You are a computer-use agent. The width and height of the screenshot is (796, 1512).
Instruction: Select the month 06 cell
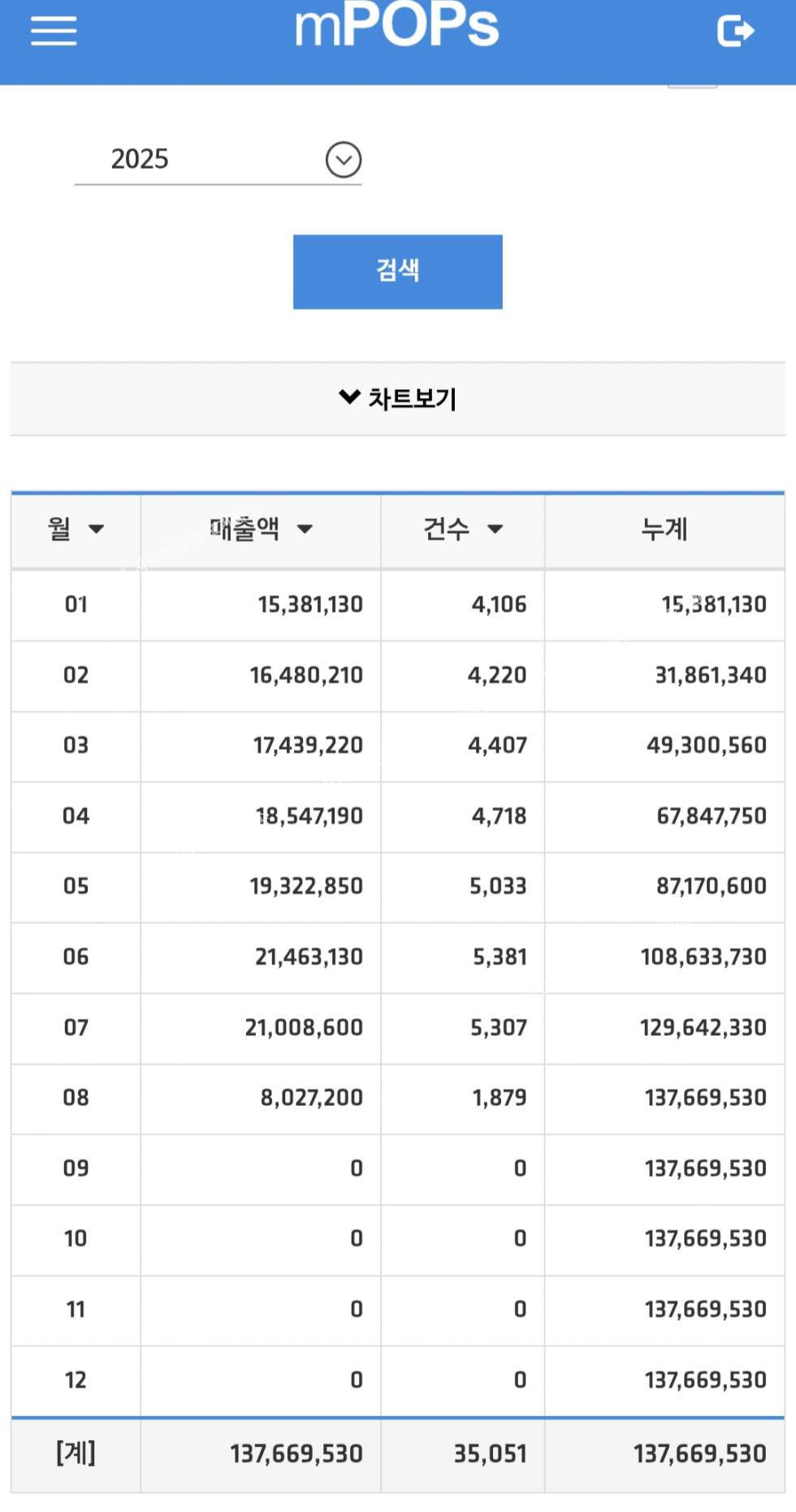point(76,956)
